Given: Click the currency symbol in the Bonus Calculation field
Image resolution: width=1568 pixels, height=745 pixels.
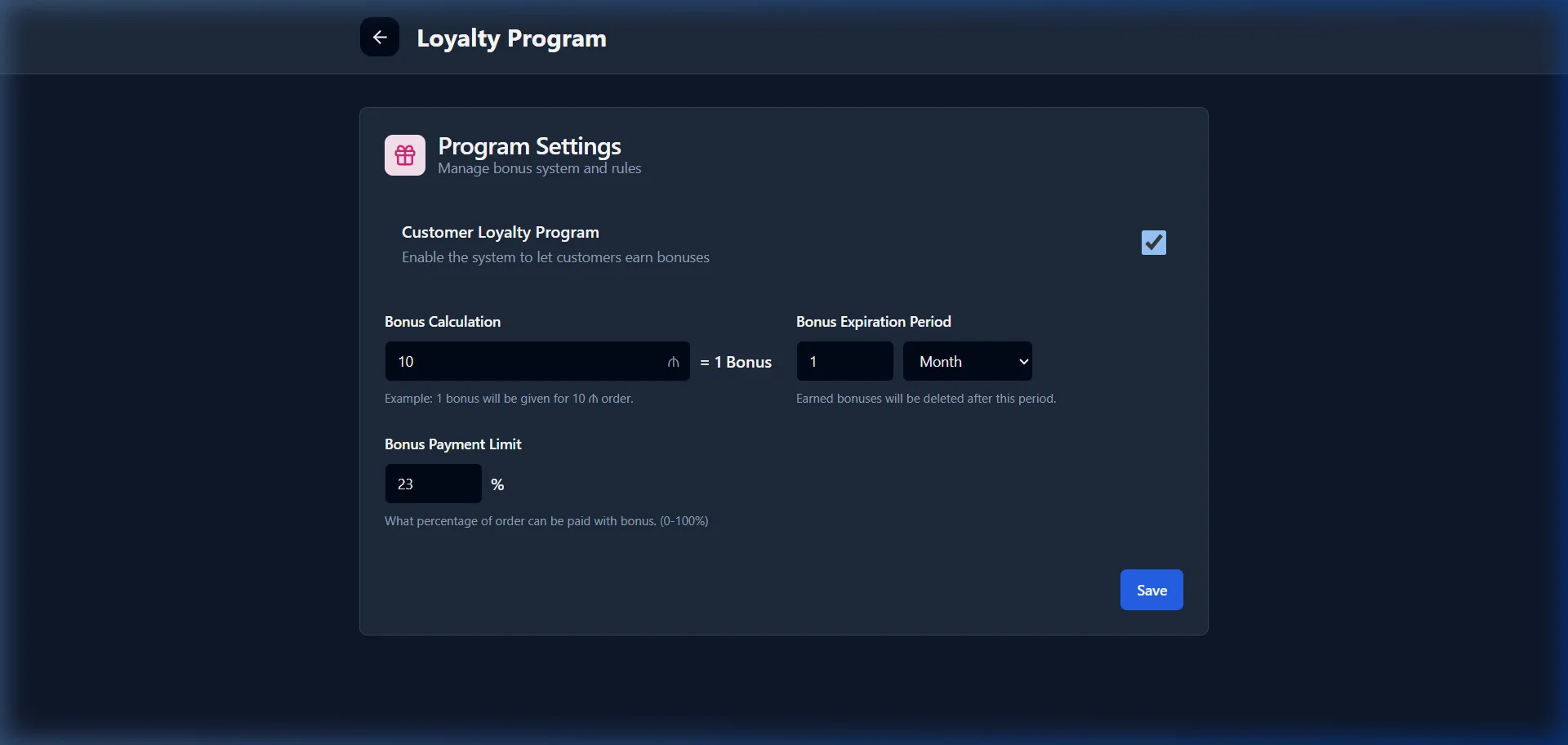Looking at the screenshot, I should click(673, 362).
